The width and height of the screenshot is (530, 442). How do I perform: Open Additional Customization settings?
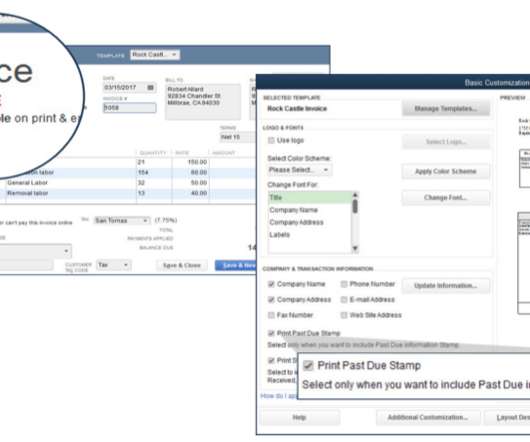[x=428, y=417]
